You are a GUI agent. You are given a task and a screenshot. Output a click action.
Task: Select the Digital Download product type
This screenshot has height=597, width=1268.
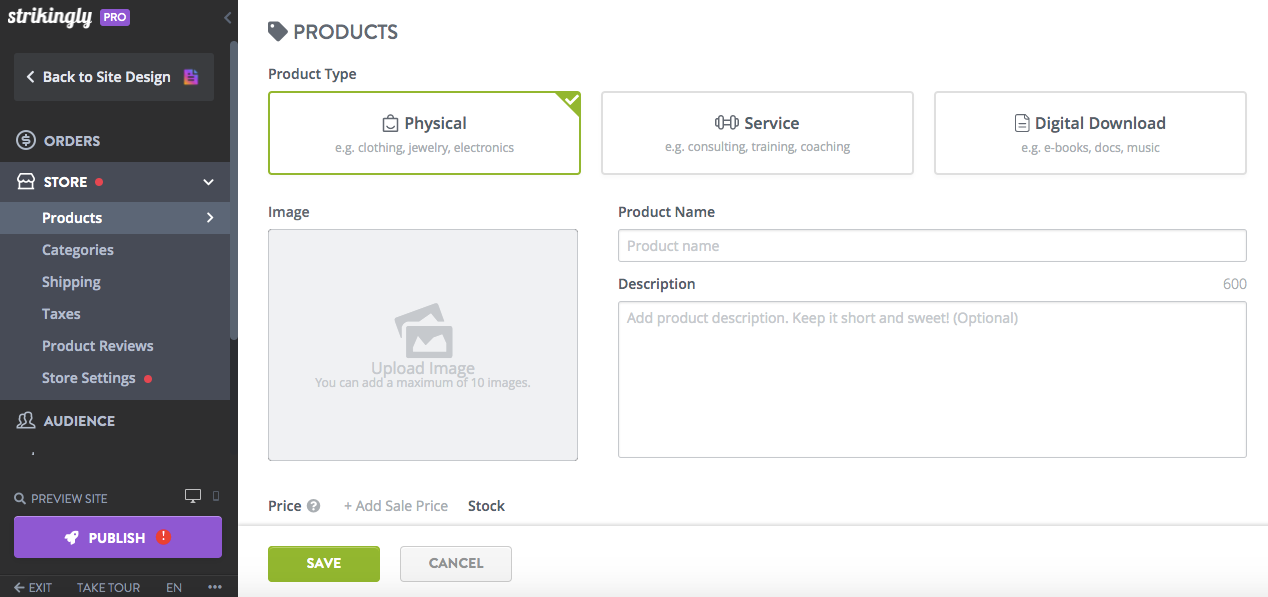tap(1089, 133)
